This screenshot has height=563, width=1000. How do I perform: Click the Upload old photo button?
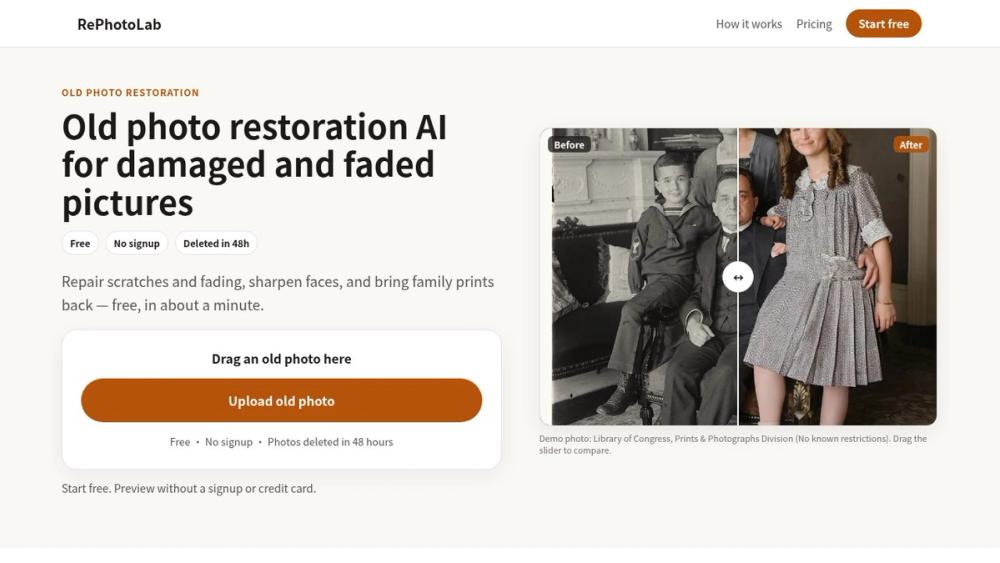click(x=281, y=400)
